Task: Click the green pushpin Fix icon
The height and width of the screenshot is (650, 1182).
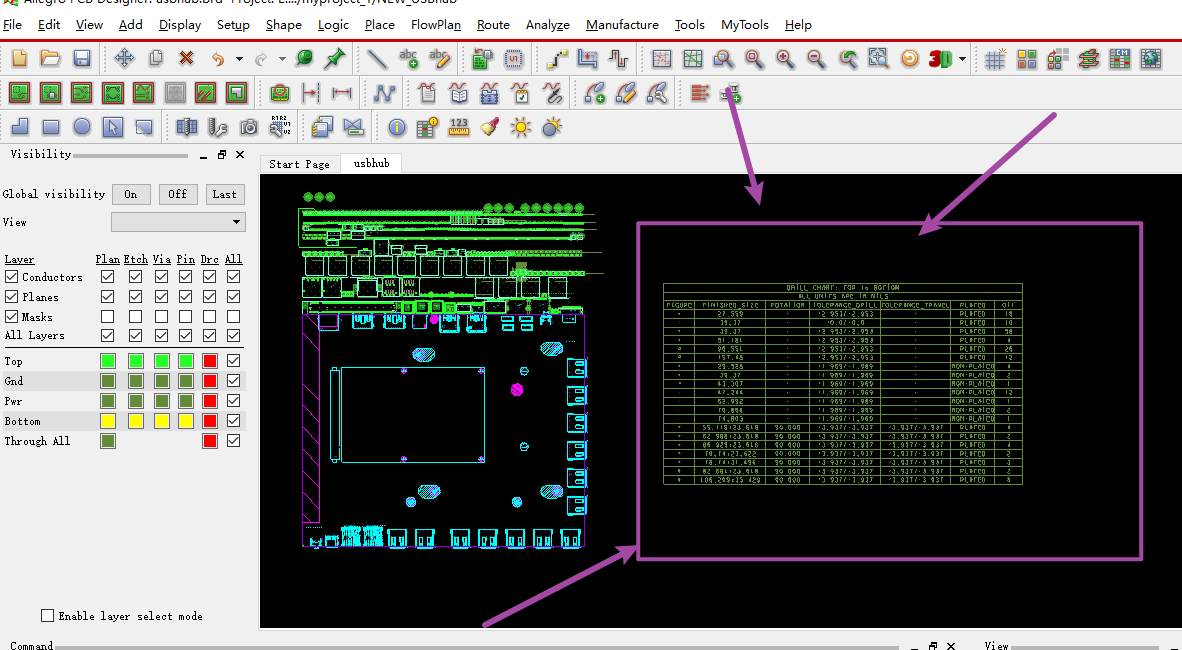Action: coord(335,58)
